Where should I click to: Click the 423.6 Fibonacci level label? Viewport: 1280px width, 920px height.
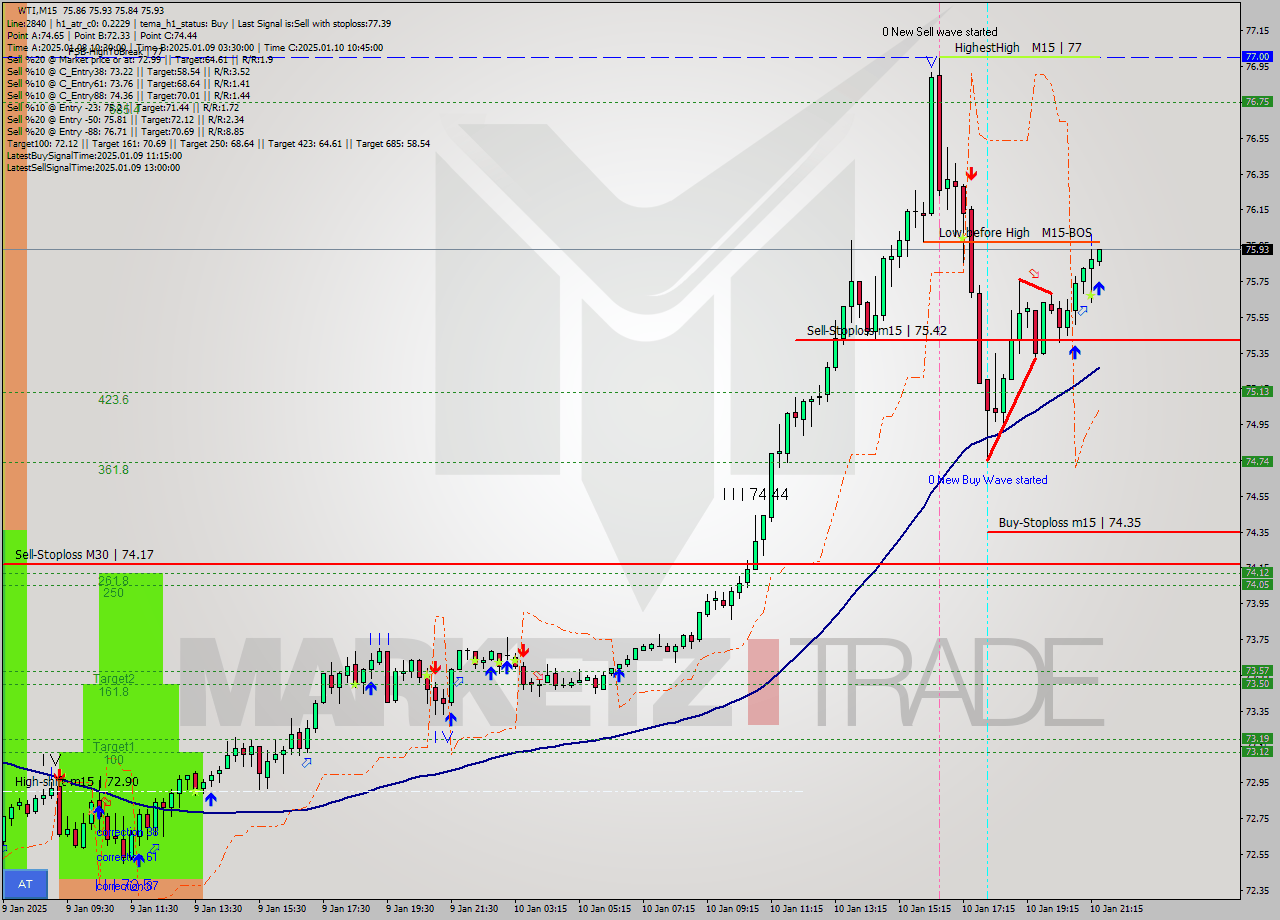113,399
